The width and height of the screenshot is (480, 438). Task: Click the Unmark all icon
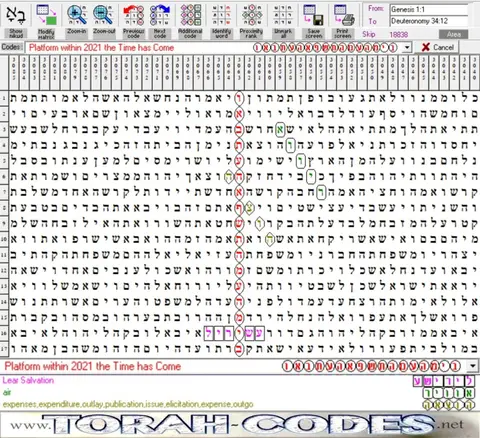coord(283,15)
